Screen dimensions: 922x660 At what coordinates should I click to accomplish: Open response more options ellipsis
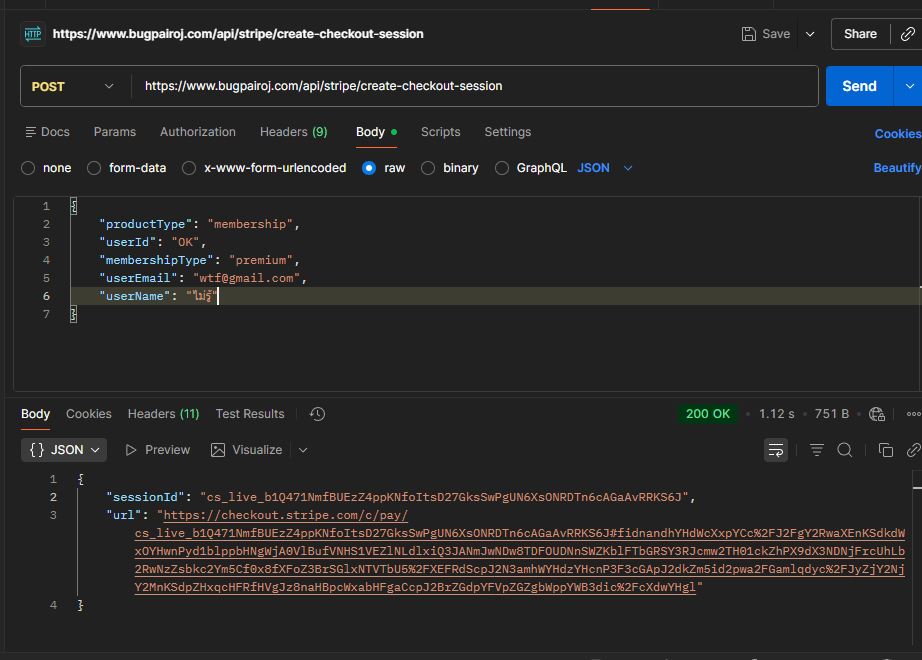(914, 414)
